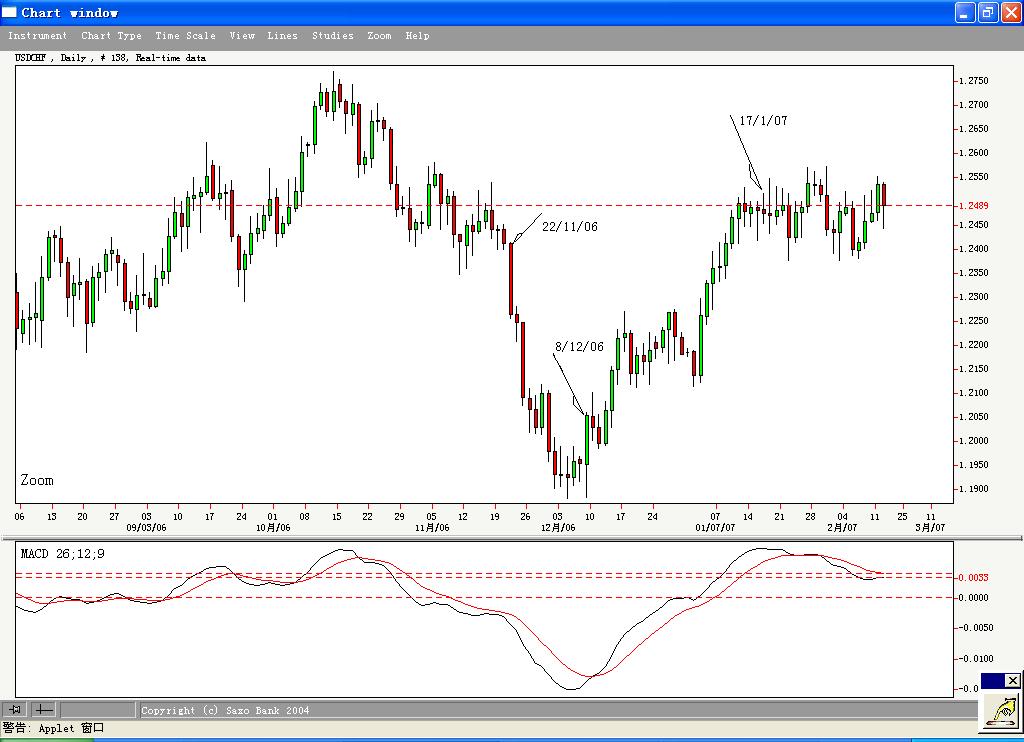The width and height of the screenshot is (1024, 742).
Task: Open the Chart Type menu
Action: [111, 36]
